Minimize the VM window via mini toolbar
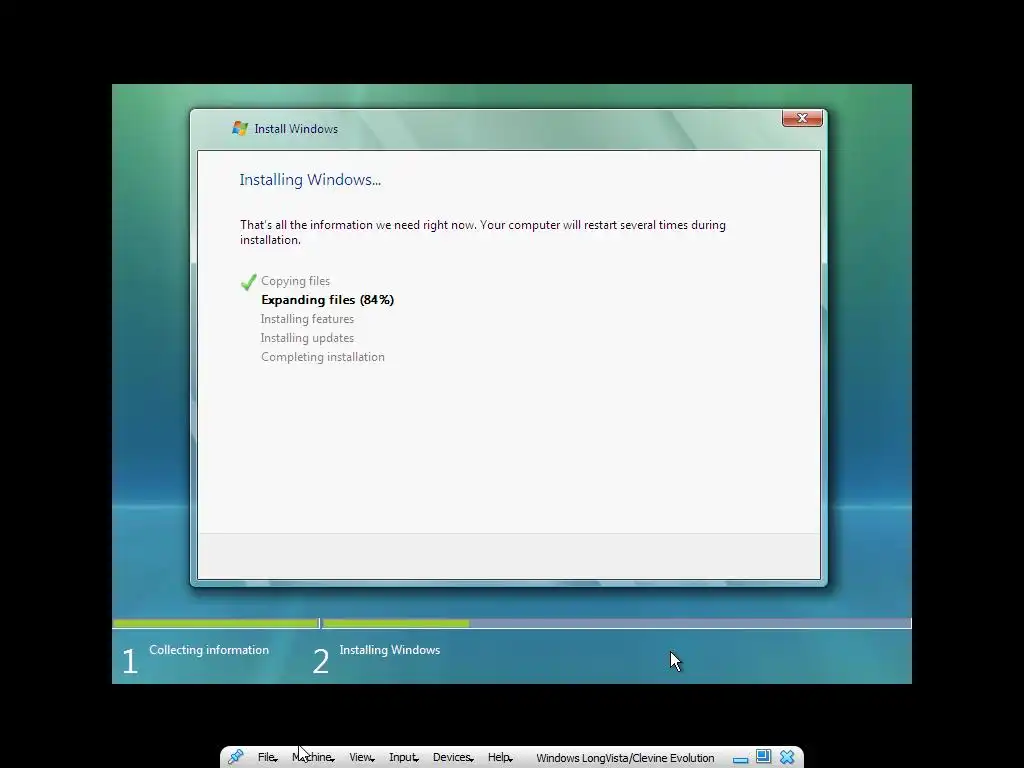This screenshot has height=768, width=1024. (x=740, y=760)
